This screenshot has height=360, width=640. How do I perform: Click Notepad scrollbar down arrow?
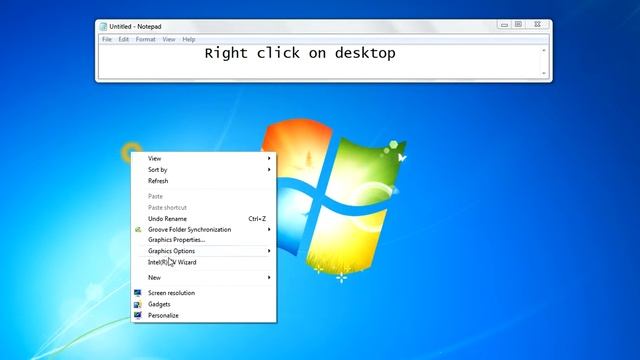point(544,73)
